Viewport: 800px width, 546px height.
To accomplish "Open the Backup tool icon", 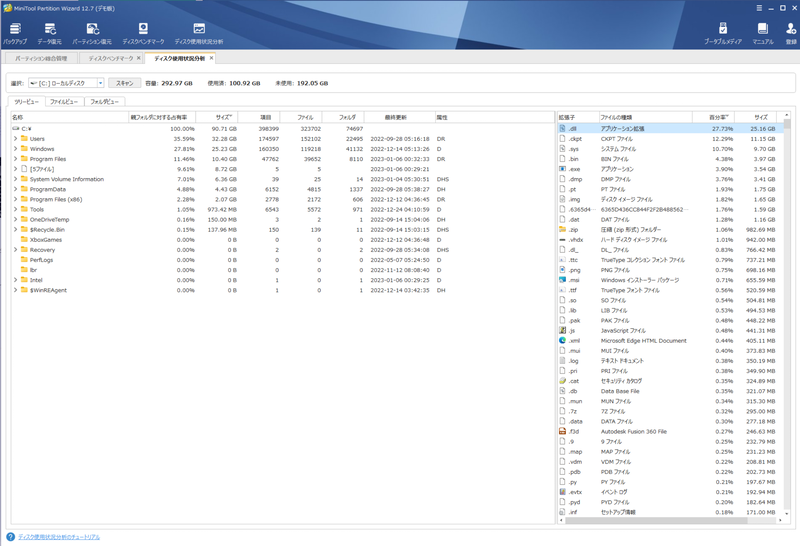I will [x=15, y=29].
